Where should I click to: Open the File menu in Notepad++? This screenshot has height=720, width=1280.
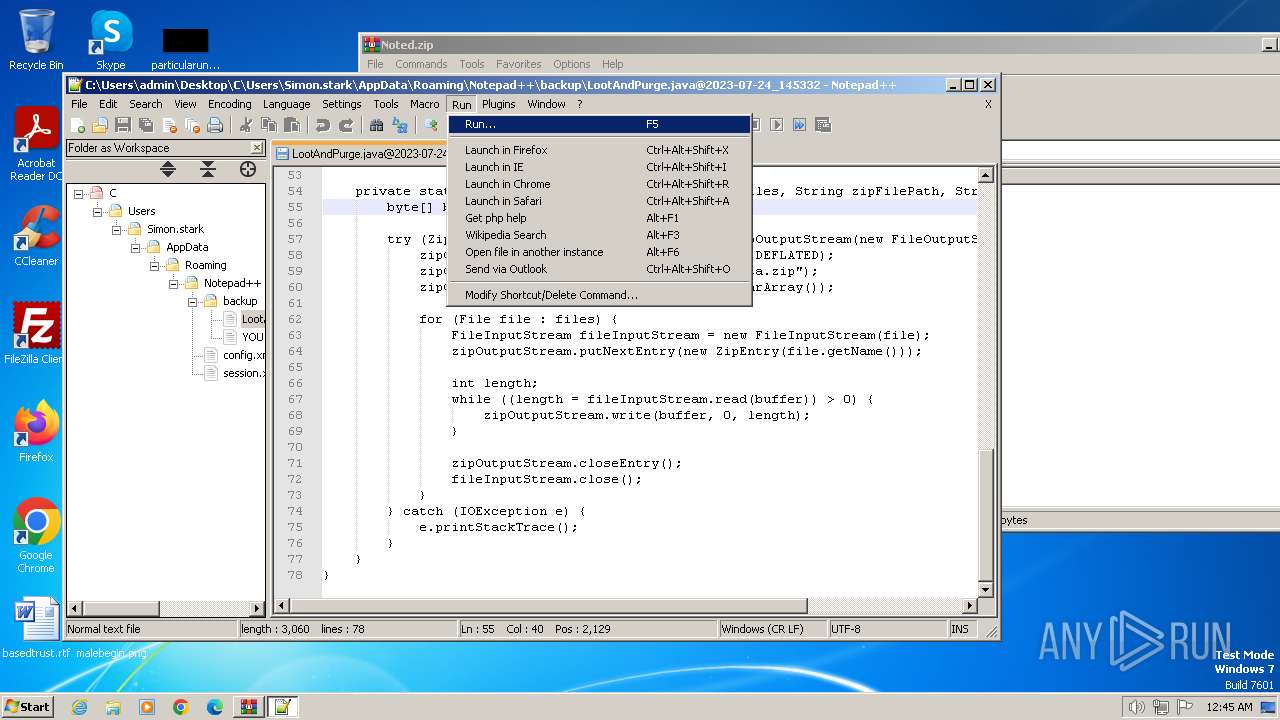pos(79,104)
